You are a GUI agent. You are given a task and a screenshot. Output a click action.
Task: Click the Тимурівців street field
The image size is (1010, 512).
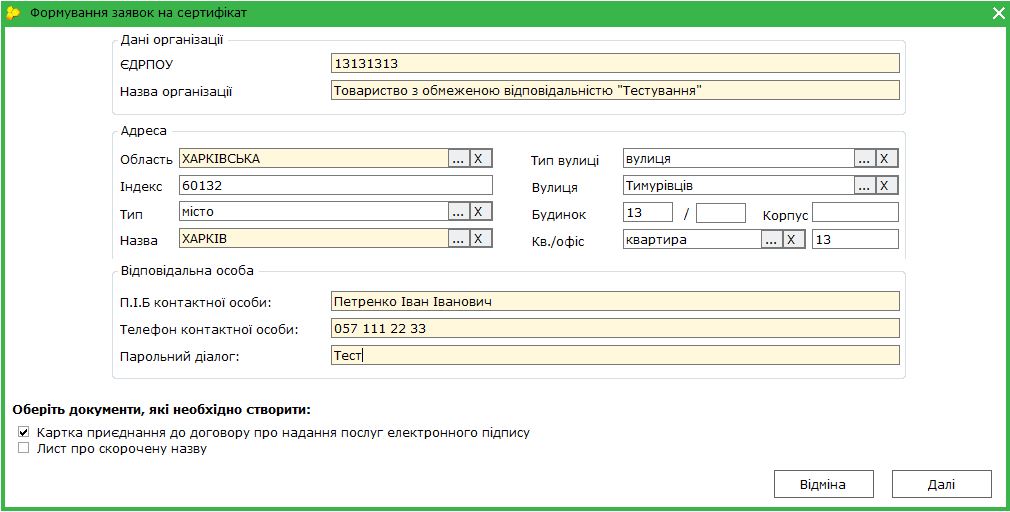click(x=739, y=185)
